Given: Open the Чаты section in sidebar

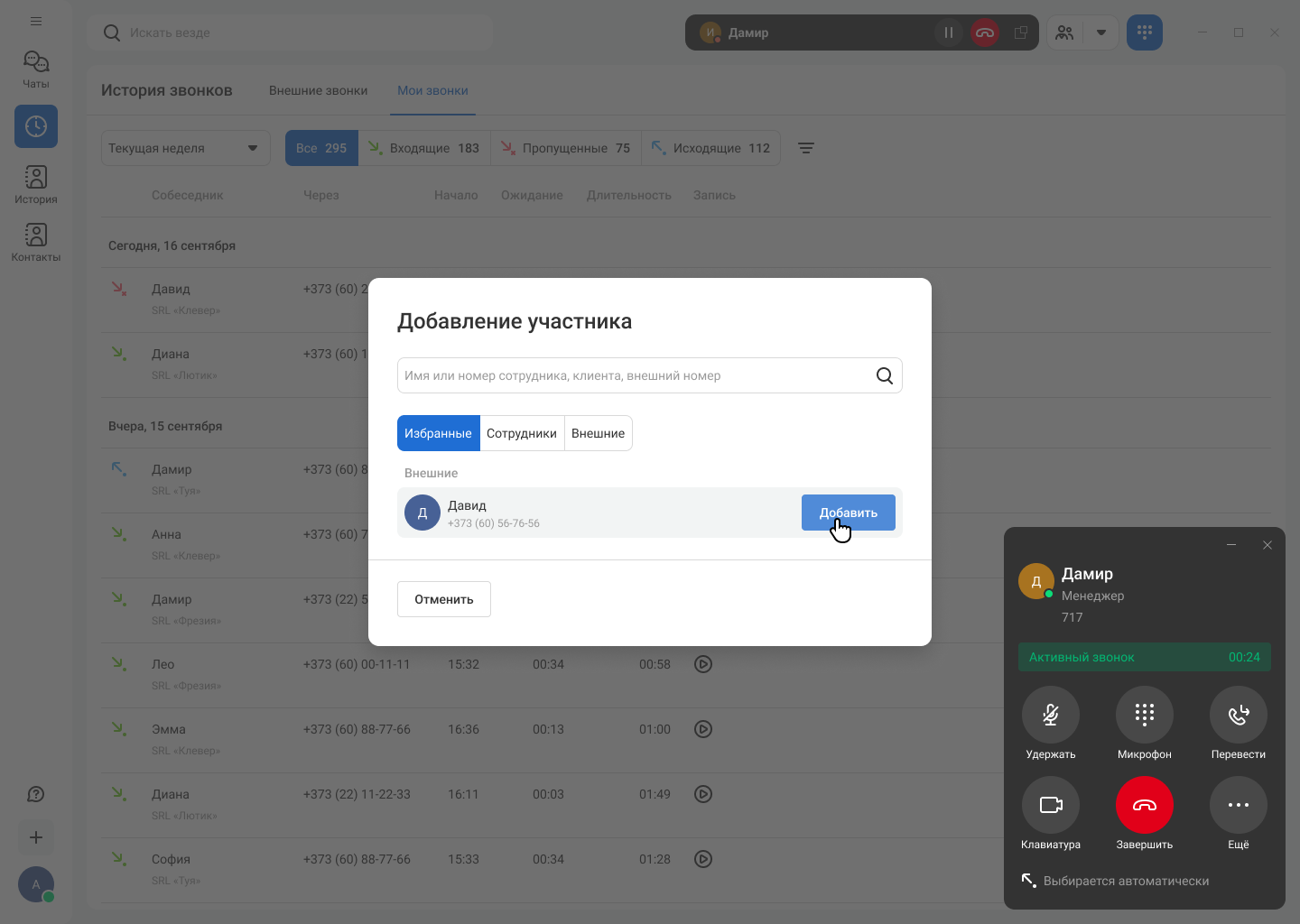Looking at the screenshot, I should tap(36, 69).
